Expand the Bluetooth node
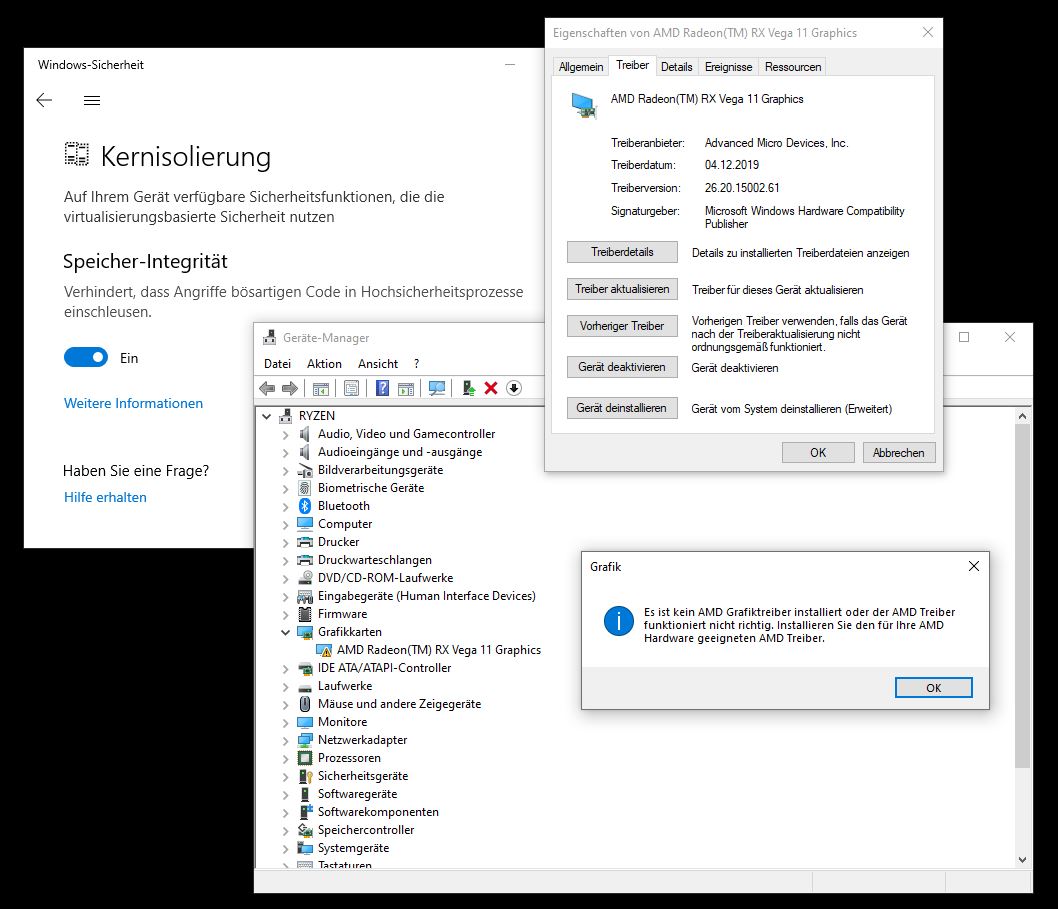The height and width of the screenshot is (909, 1058). [x=285, y=507]
